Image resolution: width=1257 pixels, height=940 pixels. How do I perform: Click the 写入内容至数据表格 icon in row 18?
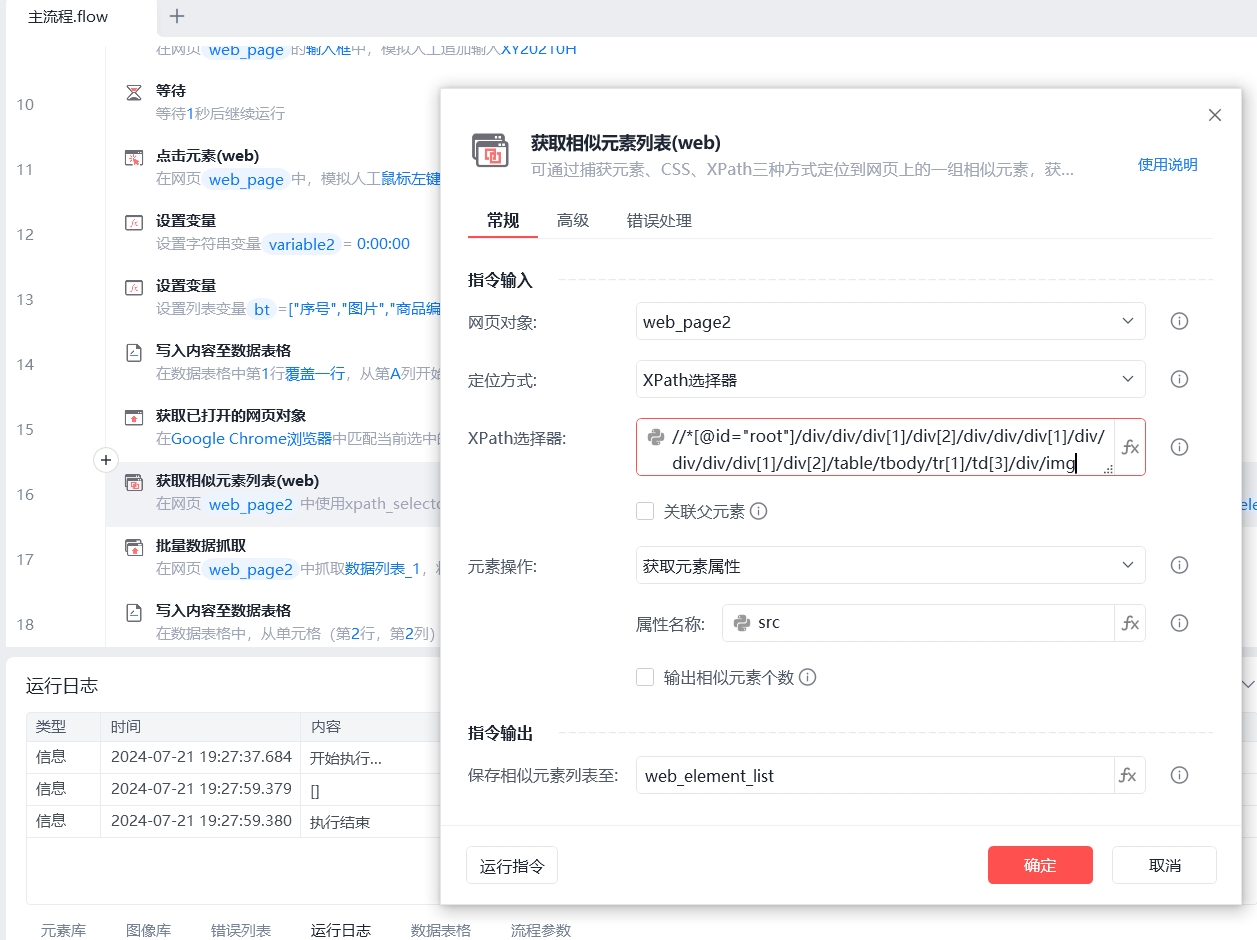(134, 612)
